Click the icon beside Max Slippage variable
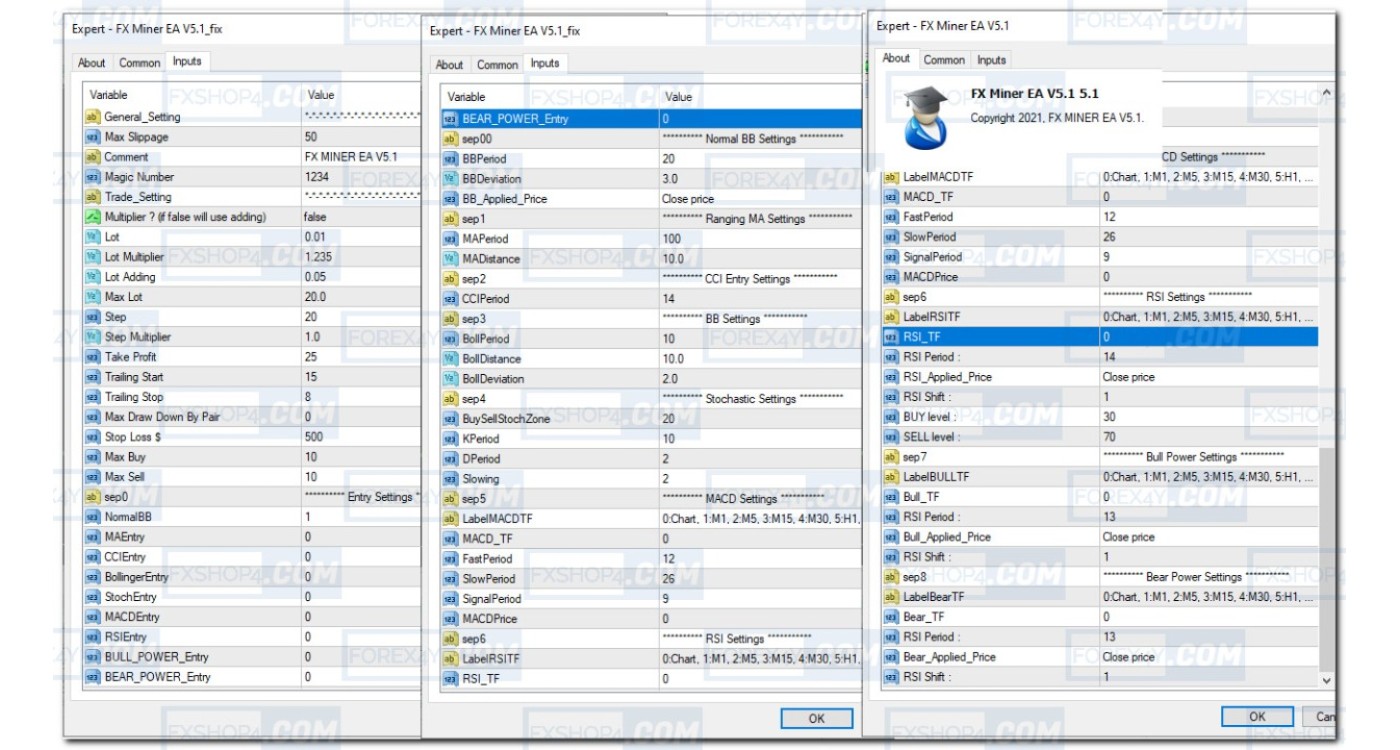The width and height of the screenshot is (1400, 750). click(x=92, y=137)
